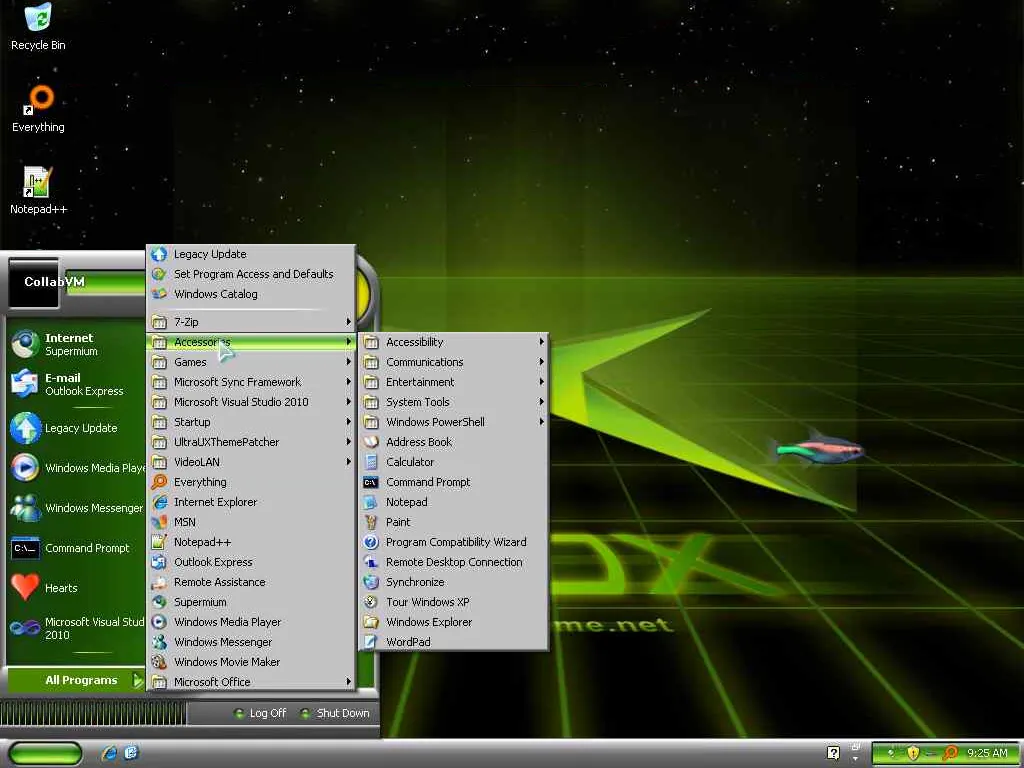
Task: Open the Communications submenu
Action: point(454,362)
